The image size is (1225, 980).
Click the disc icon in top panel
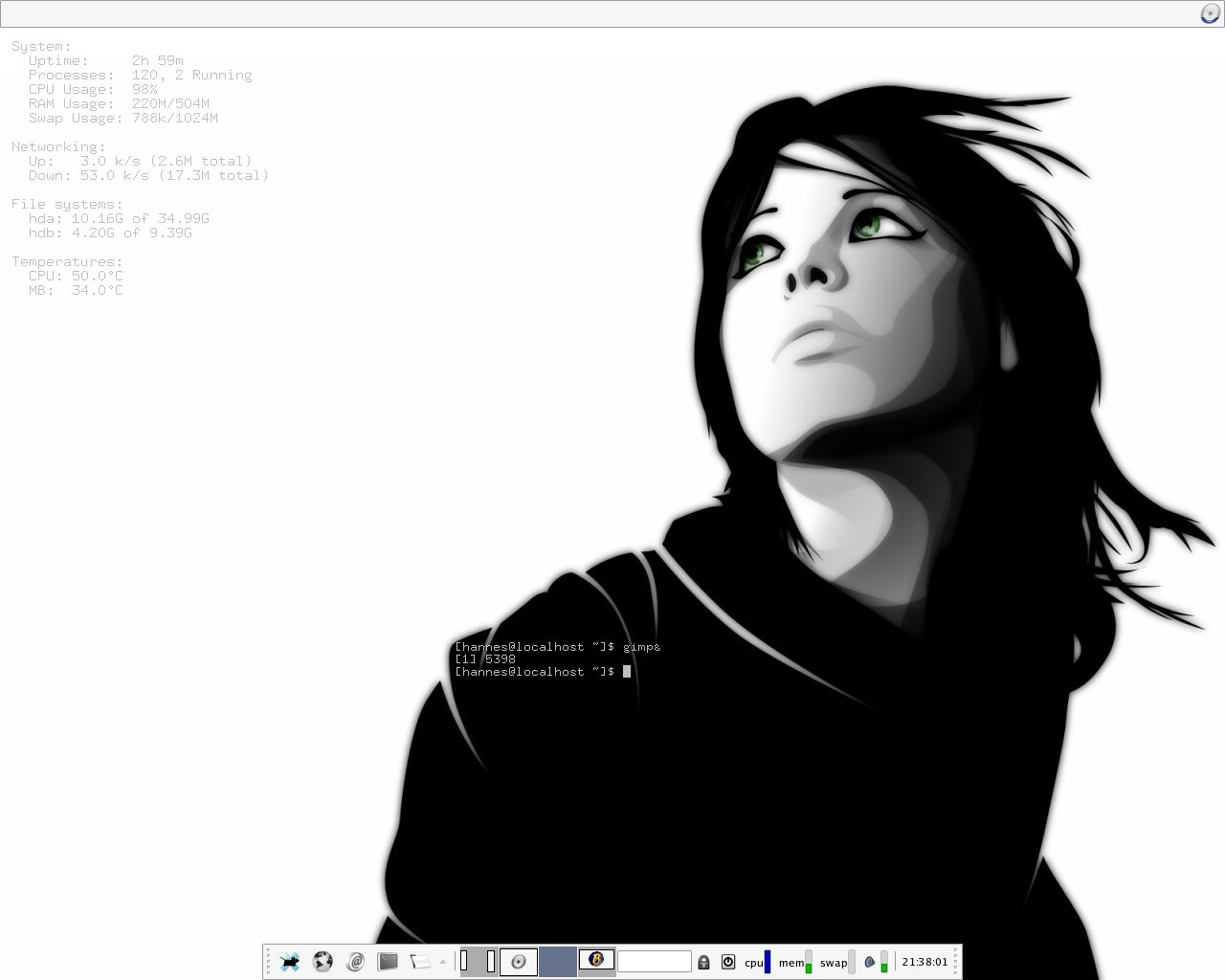point(1210,13)
